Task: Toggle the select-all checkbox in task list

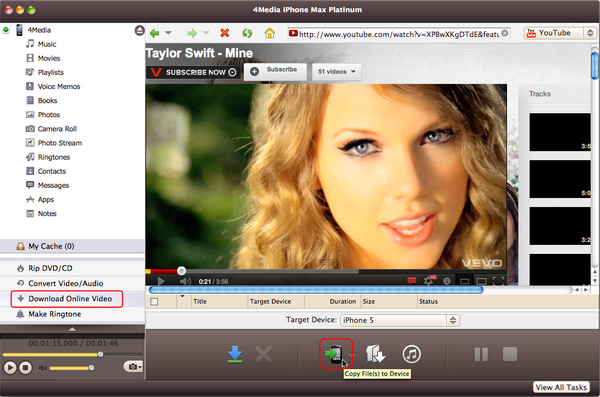Action: click(154, 302)
